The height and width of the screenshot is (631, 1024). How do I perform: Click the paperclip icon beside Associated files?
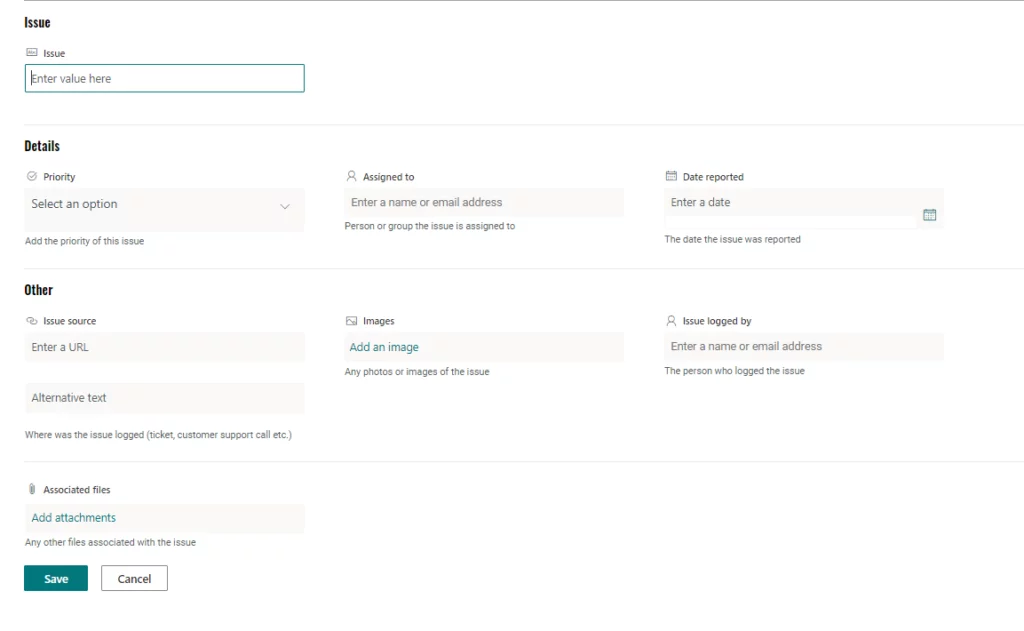32,490
